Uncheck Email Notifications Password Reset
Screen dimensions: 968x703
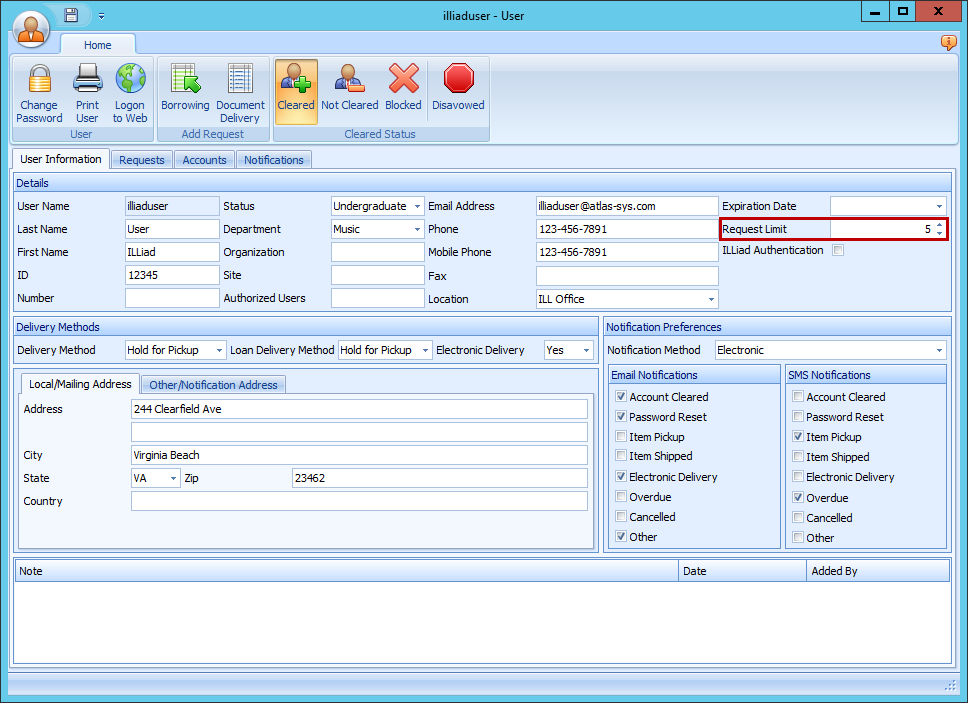click(x=622, y=417)
